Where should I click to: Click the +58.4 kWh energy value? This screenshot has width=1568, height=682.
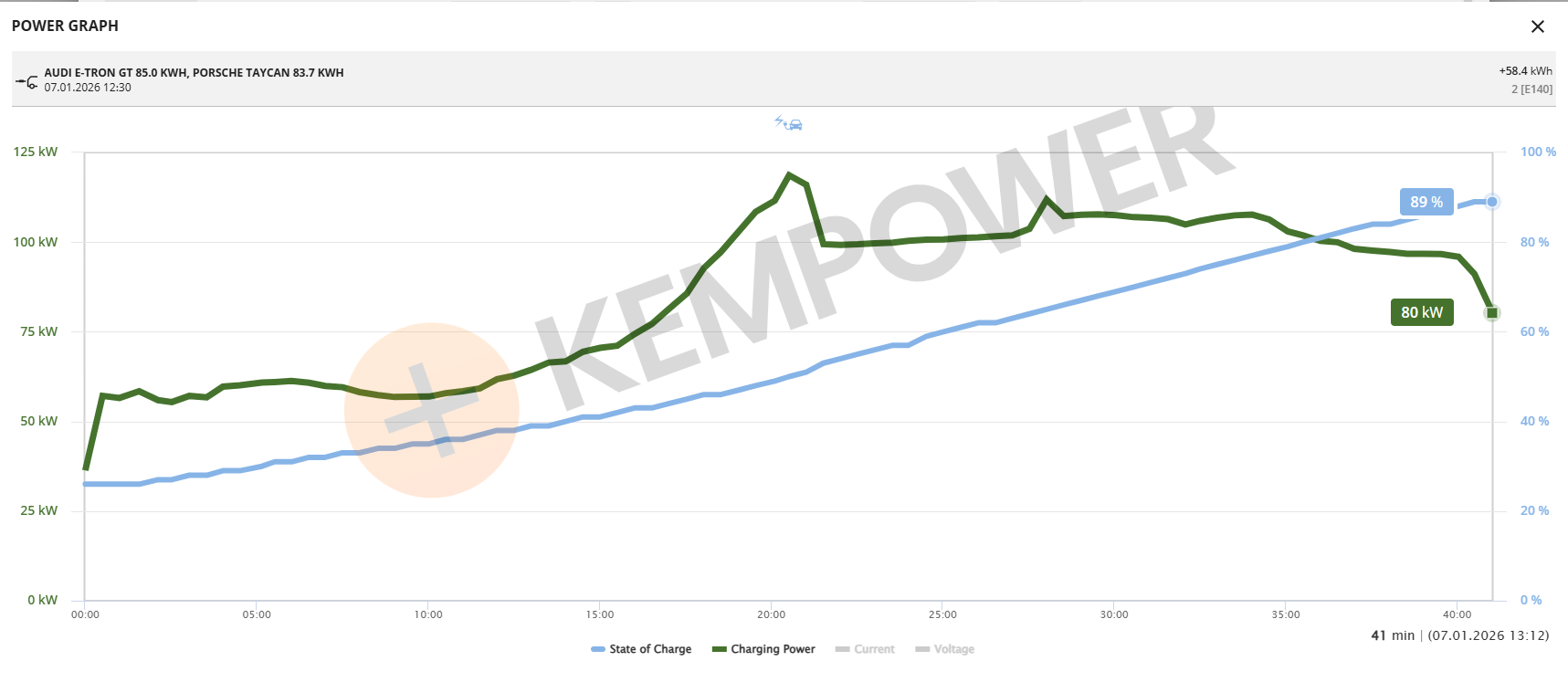tap(1525, 71)
